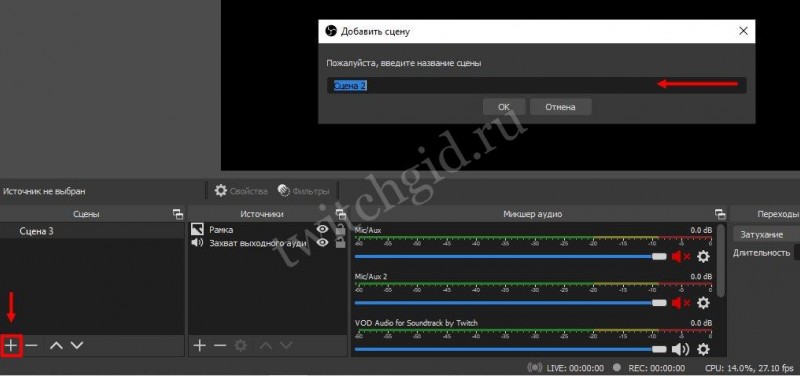Click the add scene plus icon
The width and height of the screenshot is (800, 376).
pyautogui.click(x=11, y=345)
